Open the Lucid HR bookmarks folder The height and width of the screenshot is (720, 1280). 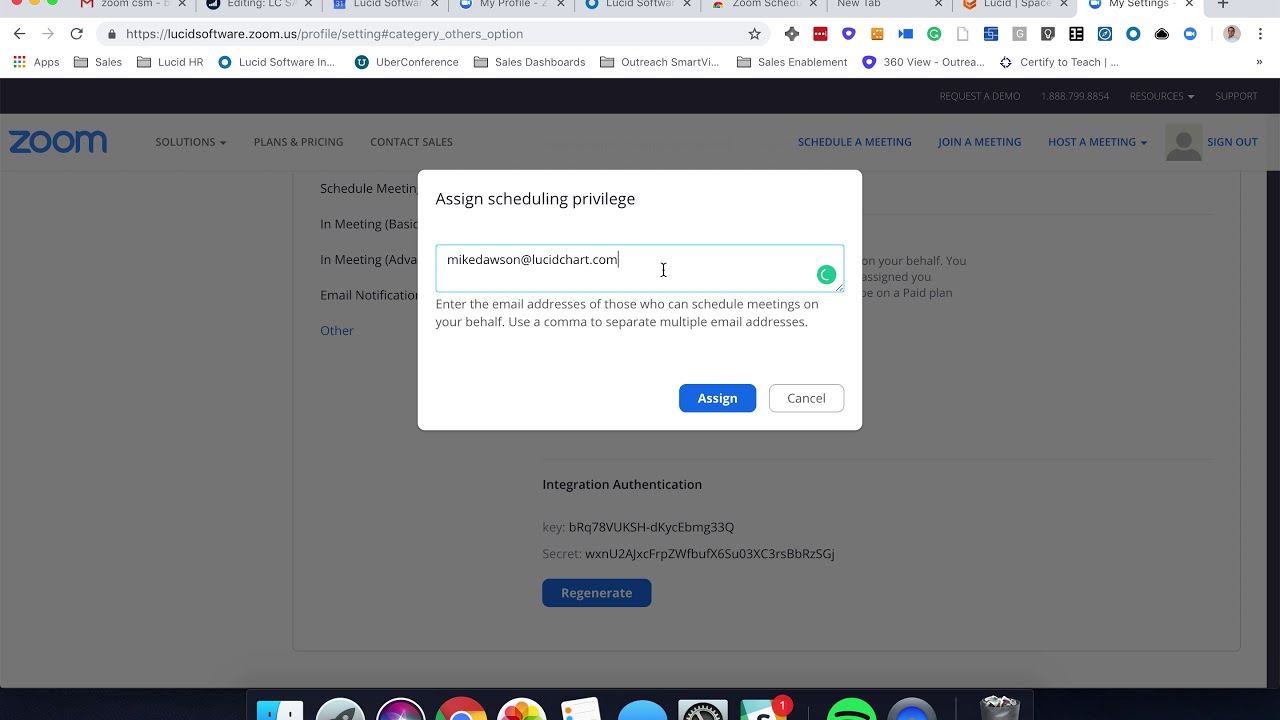point(169,62)
